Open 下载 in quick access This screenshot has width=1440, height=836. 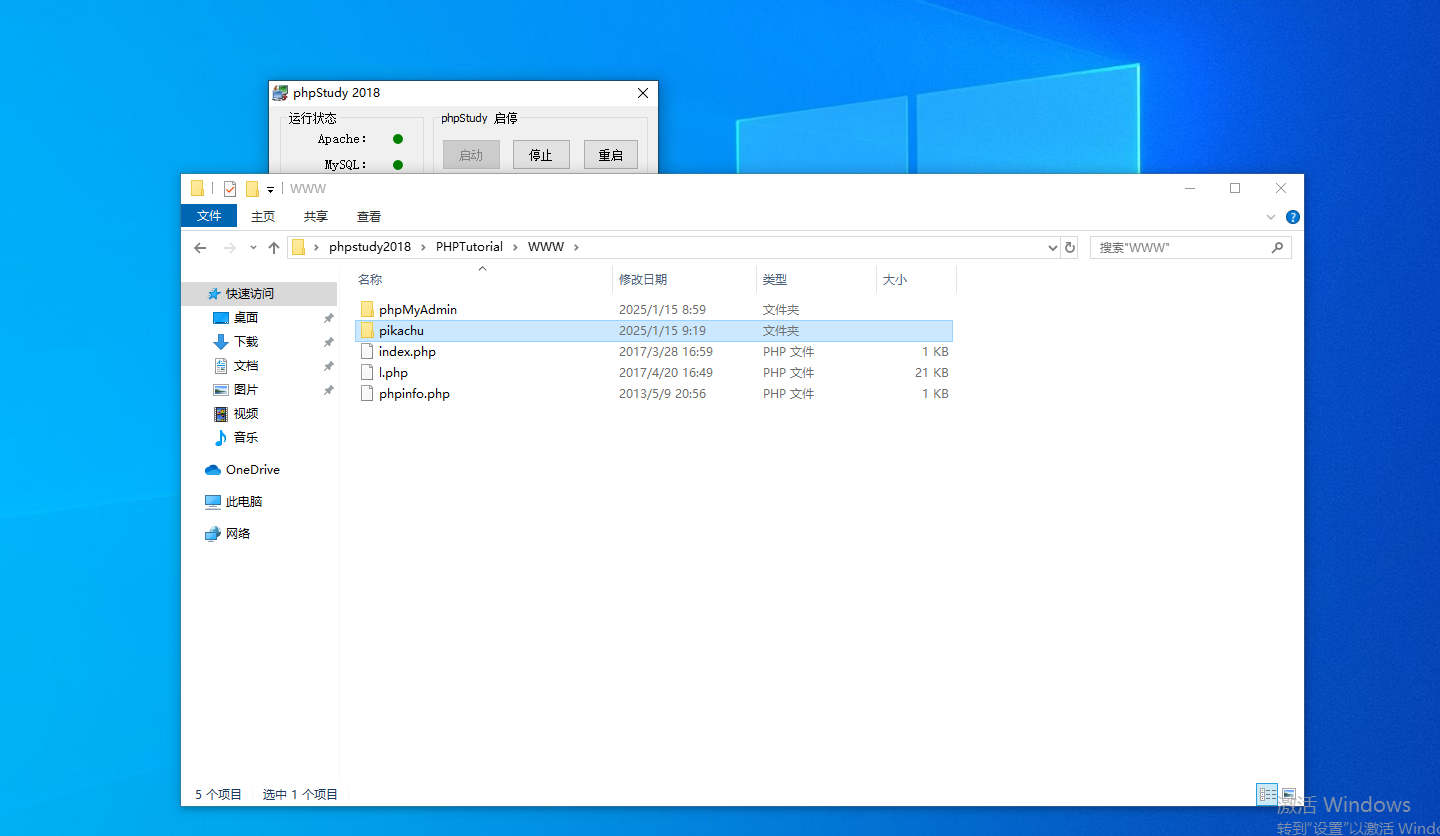pyautogui.click(x=246, y=341)
